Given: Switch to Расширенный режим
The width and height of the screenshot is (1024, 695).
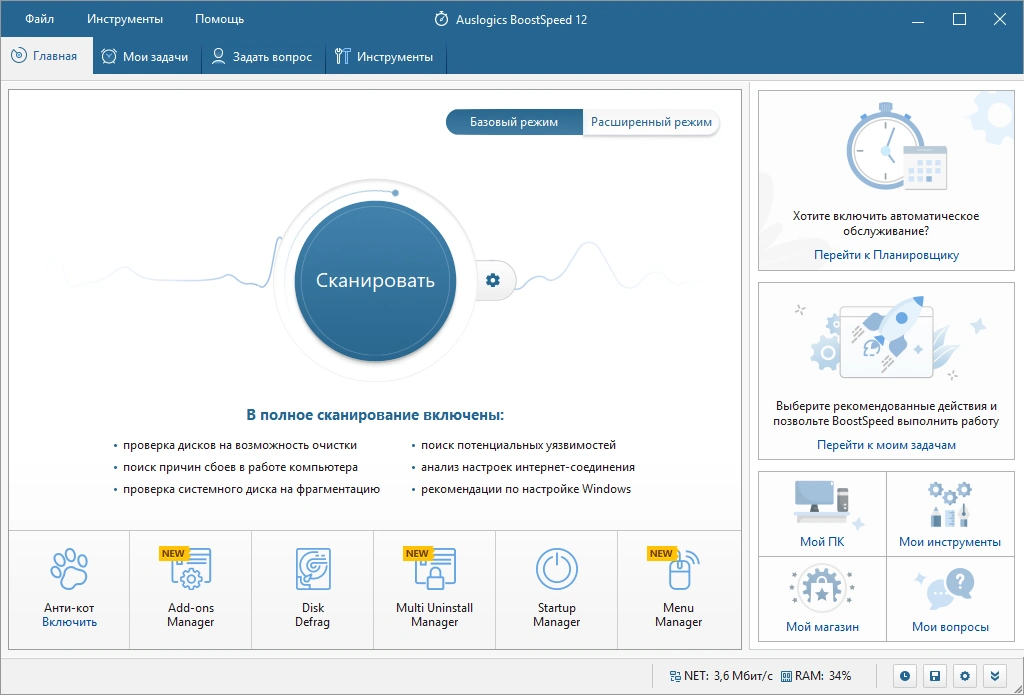Looking at the screenshot, I should (651, 122).
